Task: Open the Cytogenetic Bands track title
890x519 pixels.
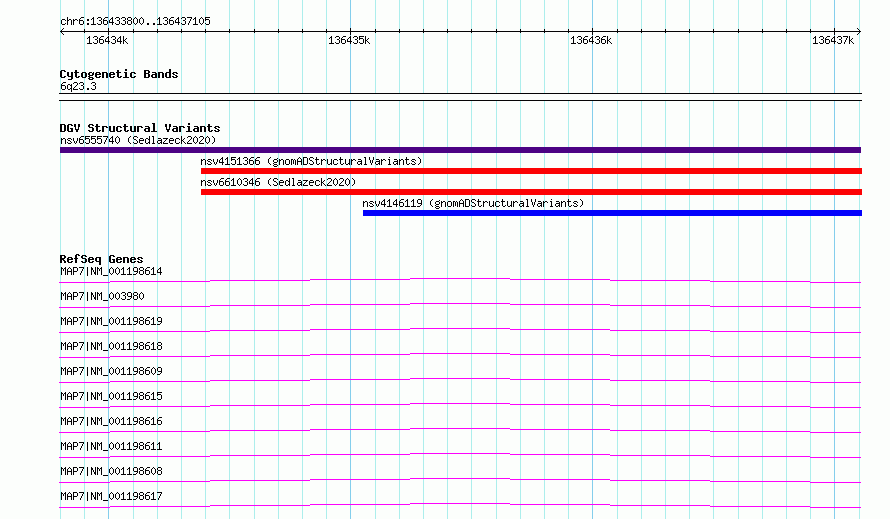Action: (x=119, y=74)
